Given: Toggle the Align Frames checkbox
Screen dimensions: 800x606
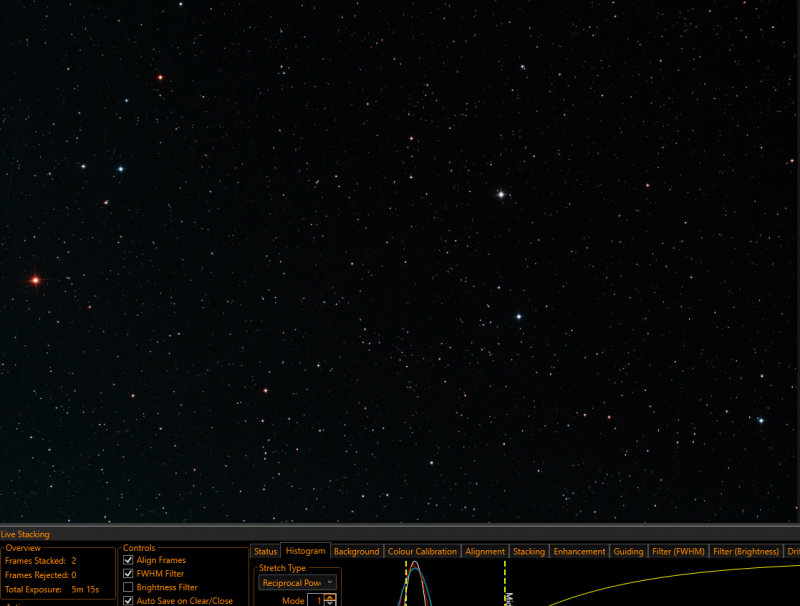Looking at the screenshot, I should [x=128, y=560].
